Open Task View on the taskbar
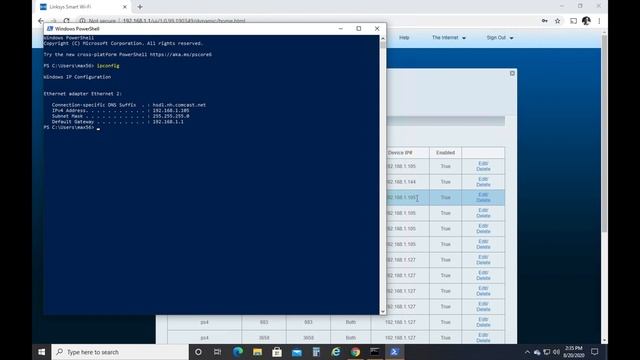 tap(218, 352)
